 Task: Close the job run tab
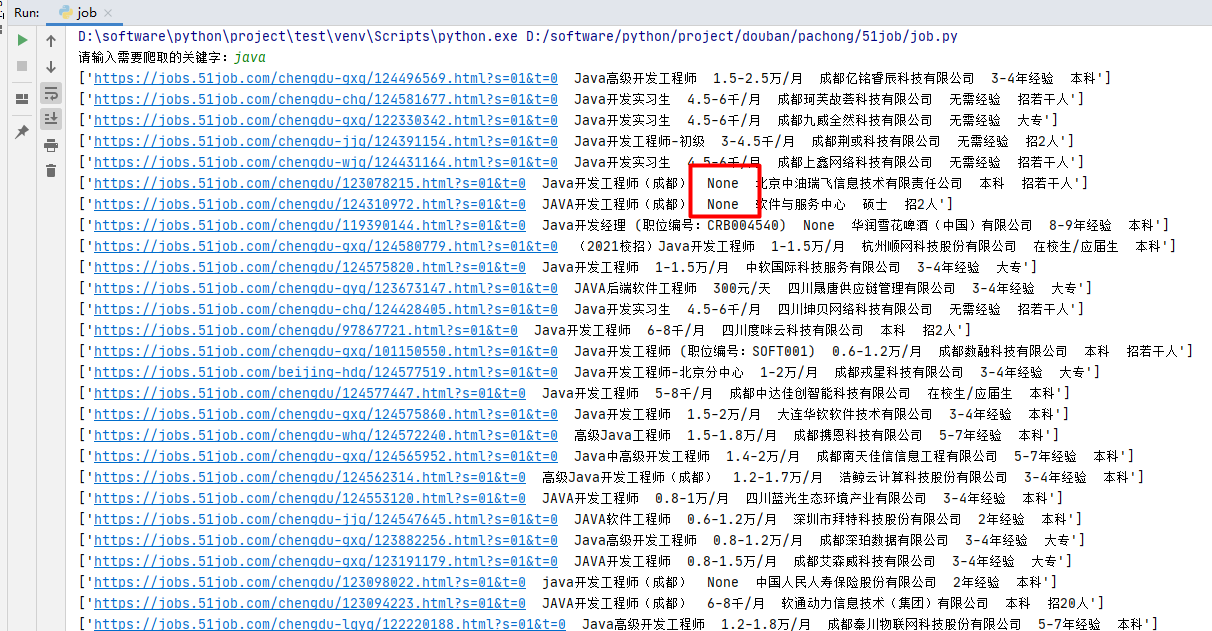coord(107,13)
